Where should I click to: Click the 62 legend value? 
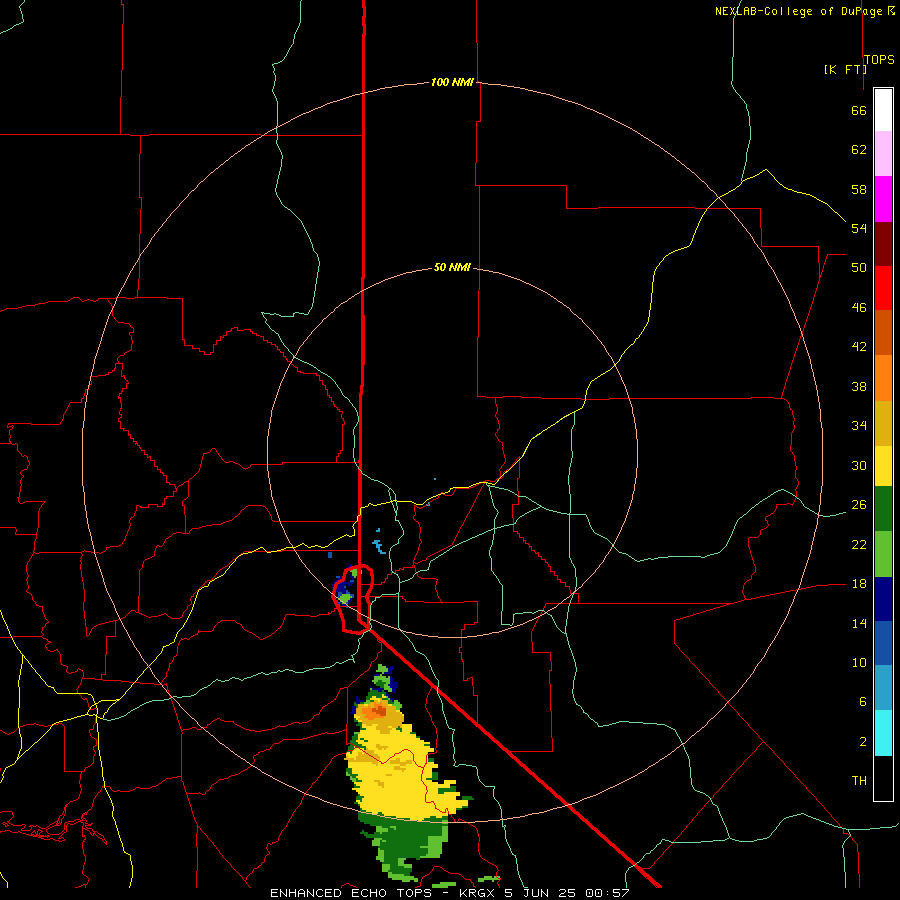click(x=859, y=150)
